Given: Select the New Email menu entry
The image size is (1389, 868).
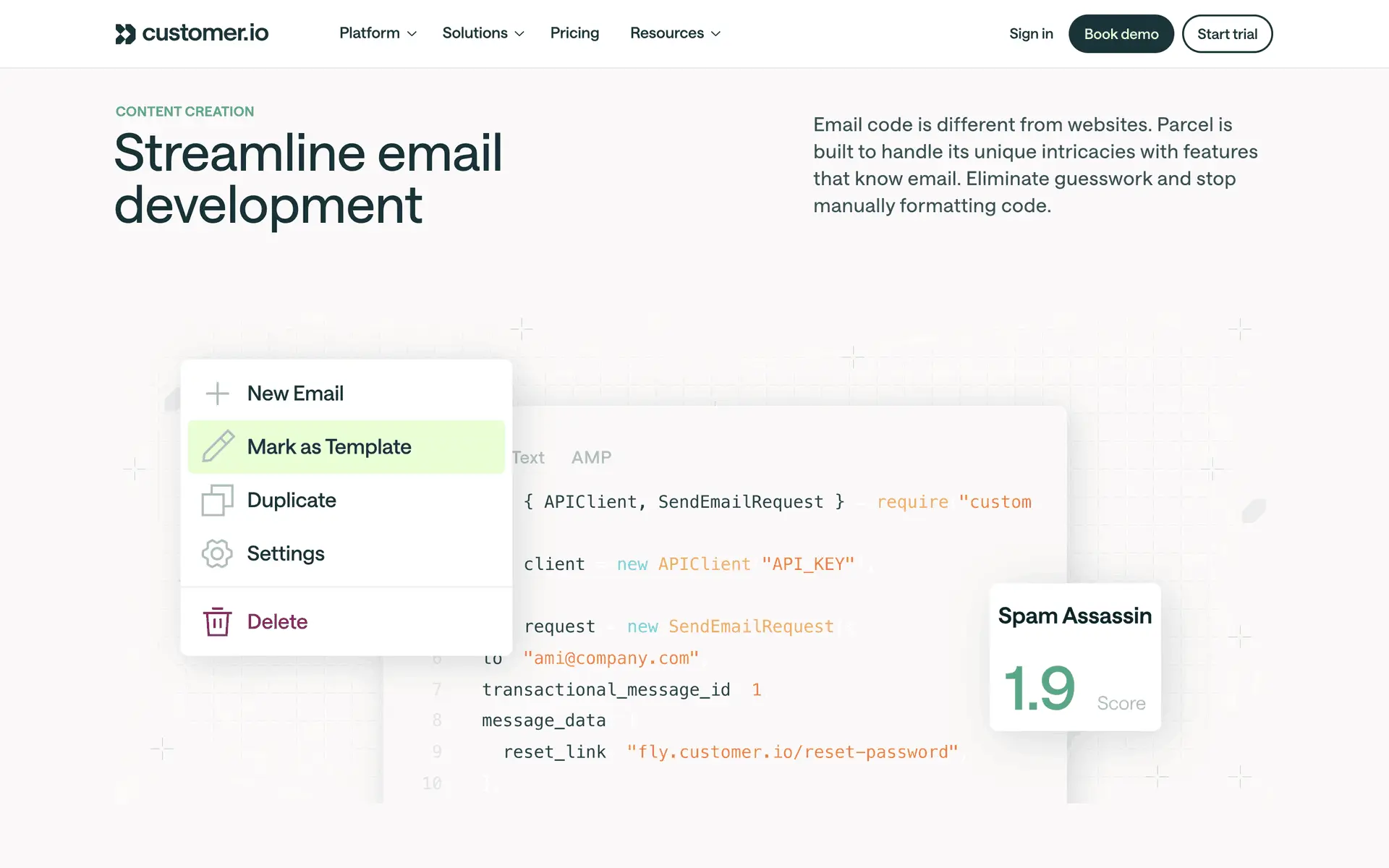Looking at the screenshot, I should (x=295, y=393).
